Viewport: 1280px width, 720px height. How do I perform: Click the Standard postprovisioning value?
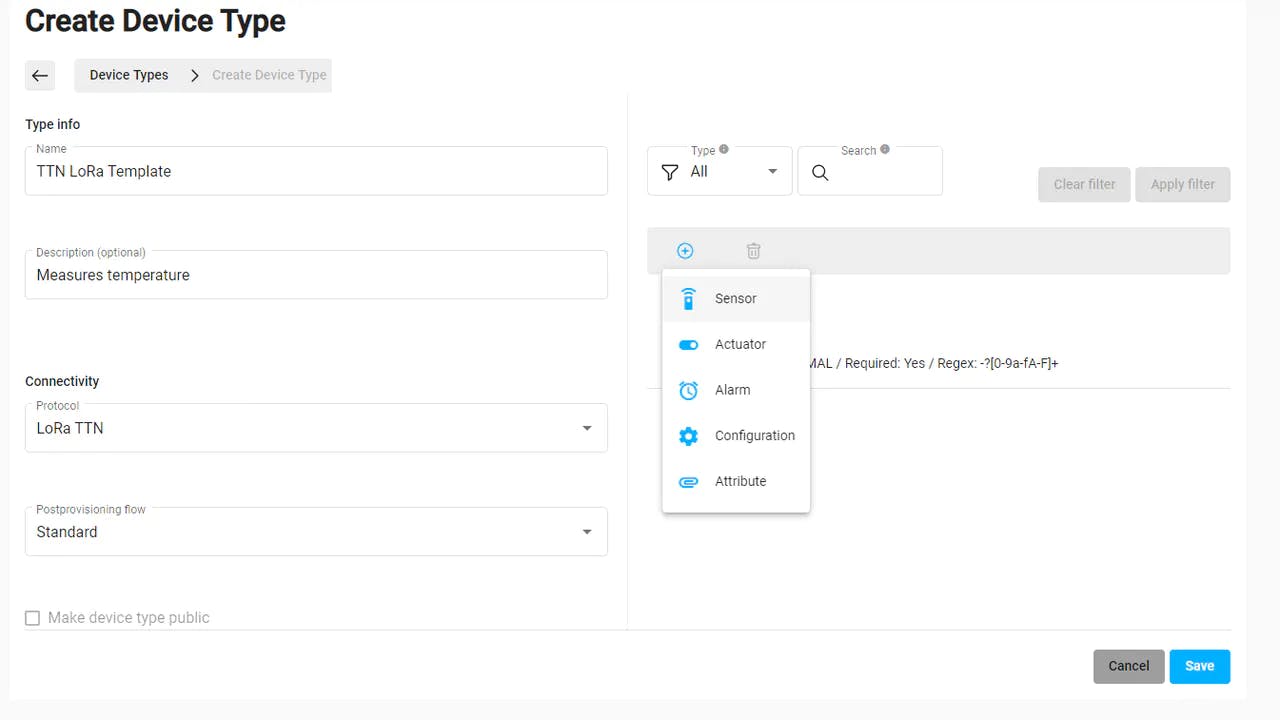click(x=67, y=532)
